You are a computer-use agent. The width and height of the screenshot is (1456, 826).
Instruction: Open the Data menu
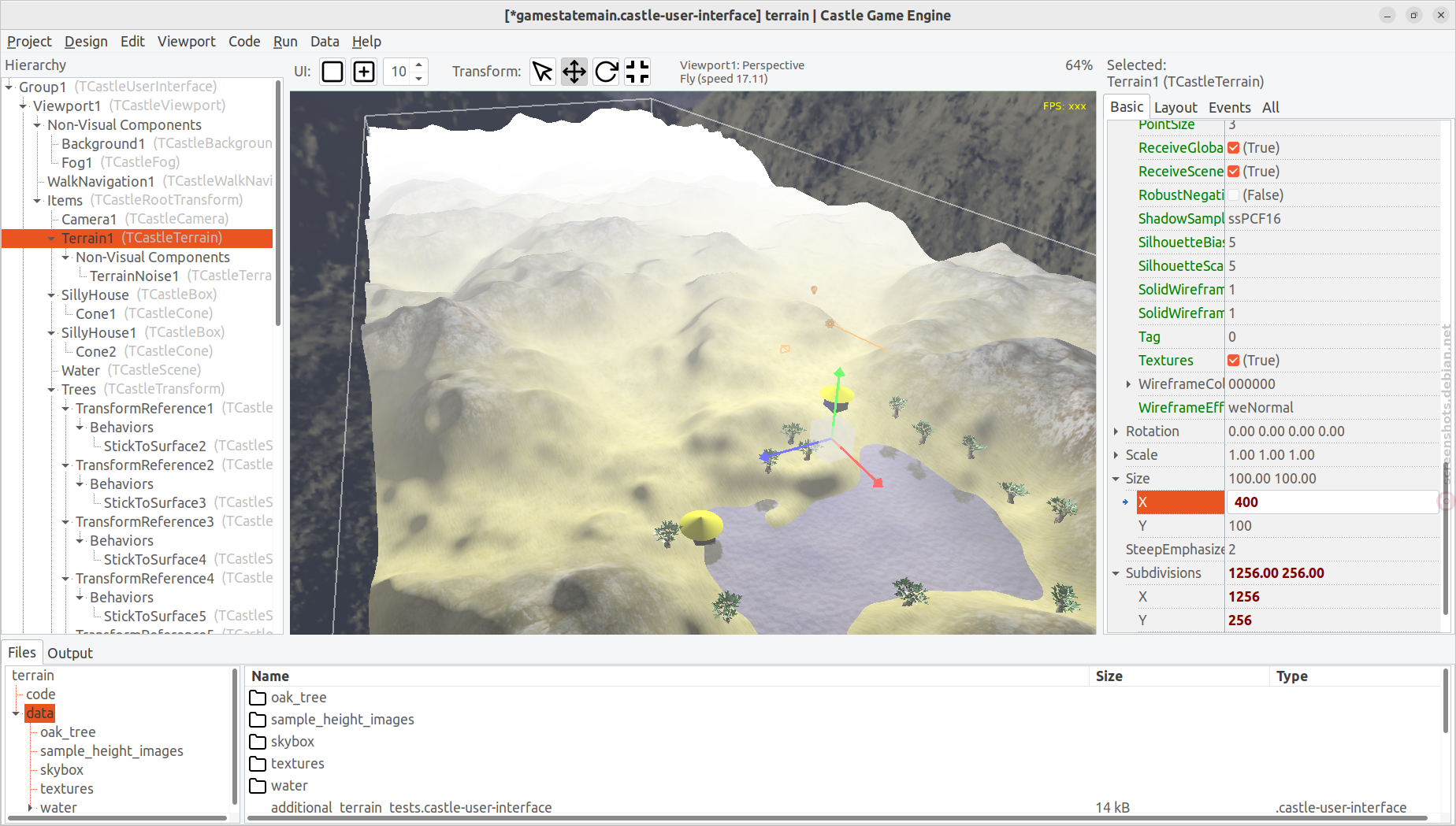325,42
